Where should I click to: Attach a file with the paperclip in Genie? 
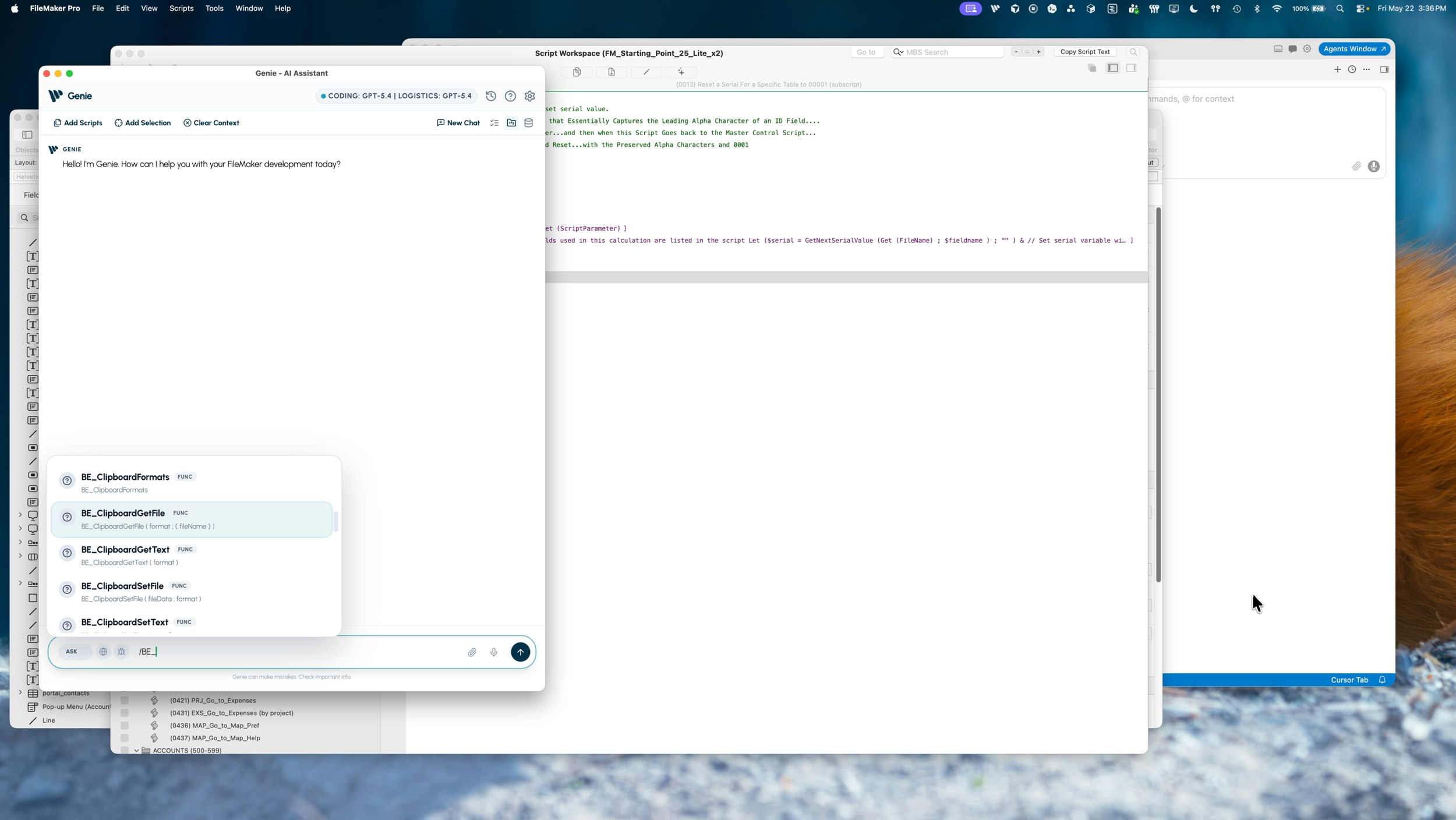click(472, 652)
